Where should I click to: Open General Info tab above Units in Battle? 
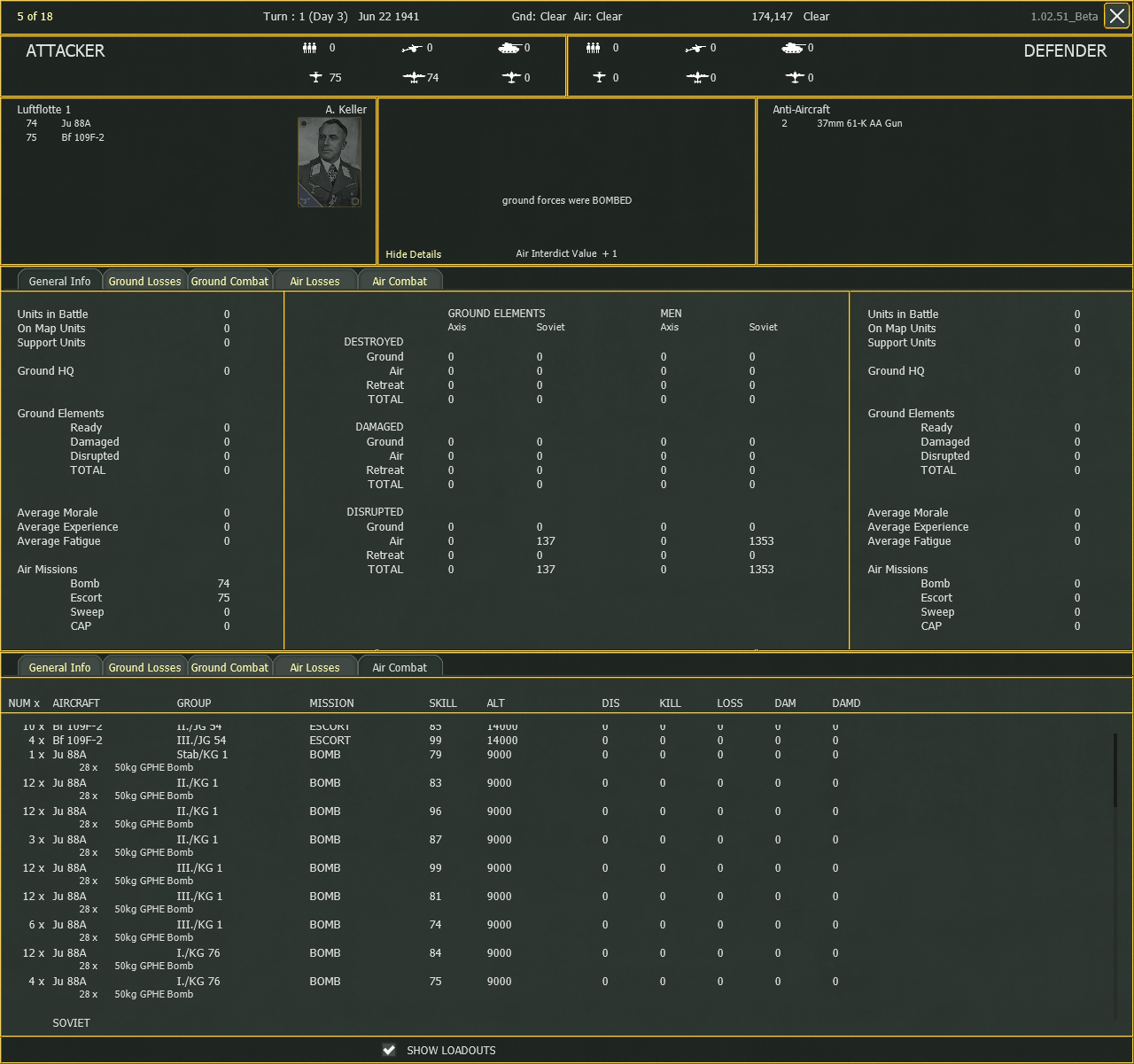pyautogui.click(x=59, y=281)
